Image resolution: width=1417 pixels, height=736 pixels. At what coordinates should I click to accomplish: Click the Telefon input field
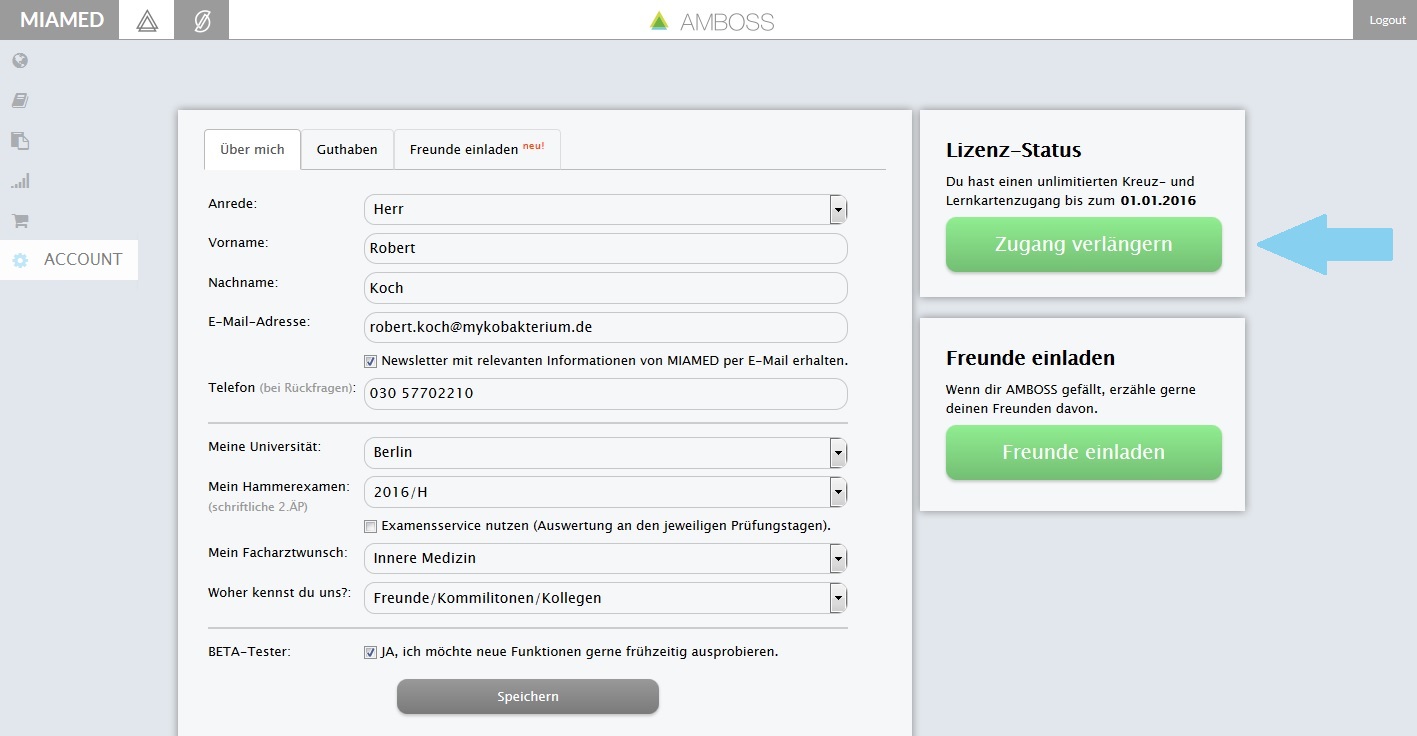606,393
